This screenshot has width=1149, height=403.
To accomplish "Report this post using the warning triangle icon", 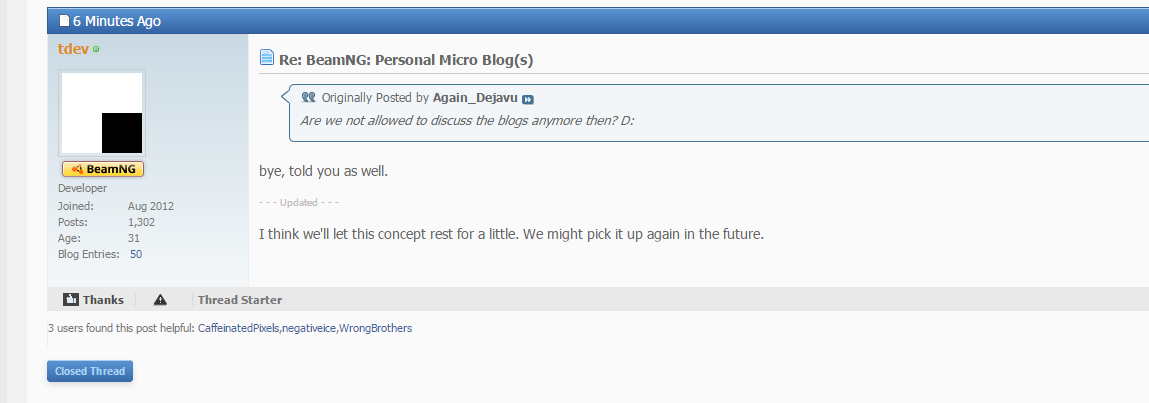I will point(160,300).
